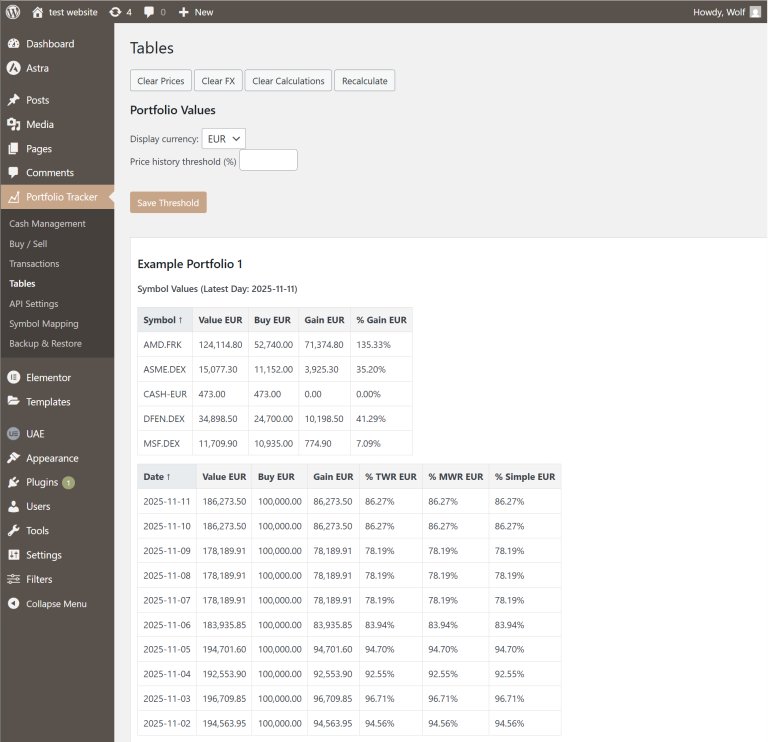Go to Cash Management submenu
768x742 pixels.
coord(47,224)
